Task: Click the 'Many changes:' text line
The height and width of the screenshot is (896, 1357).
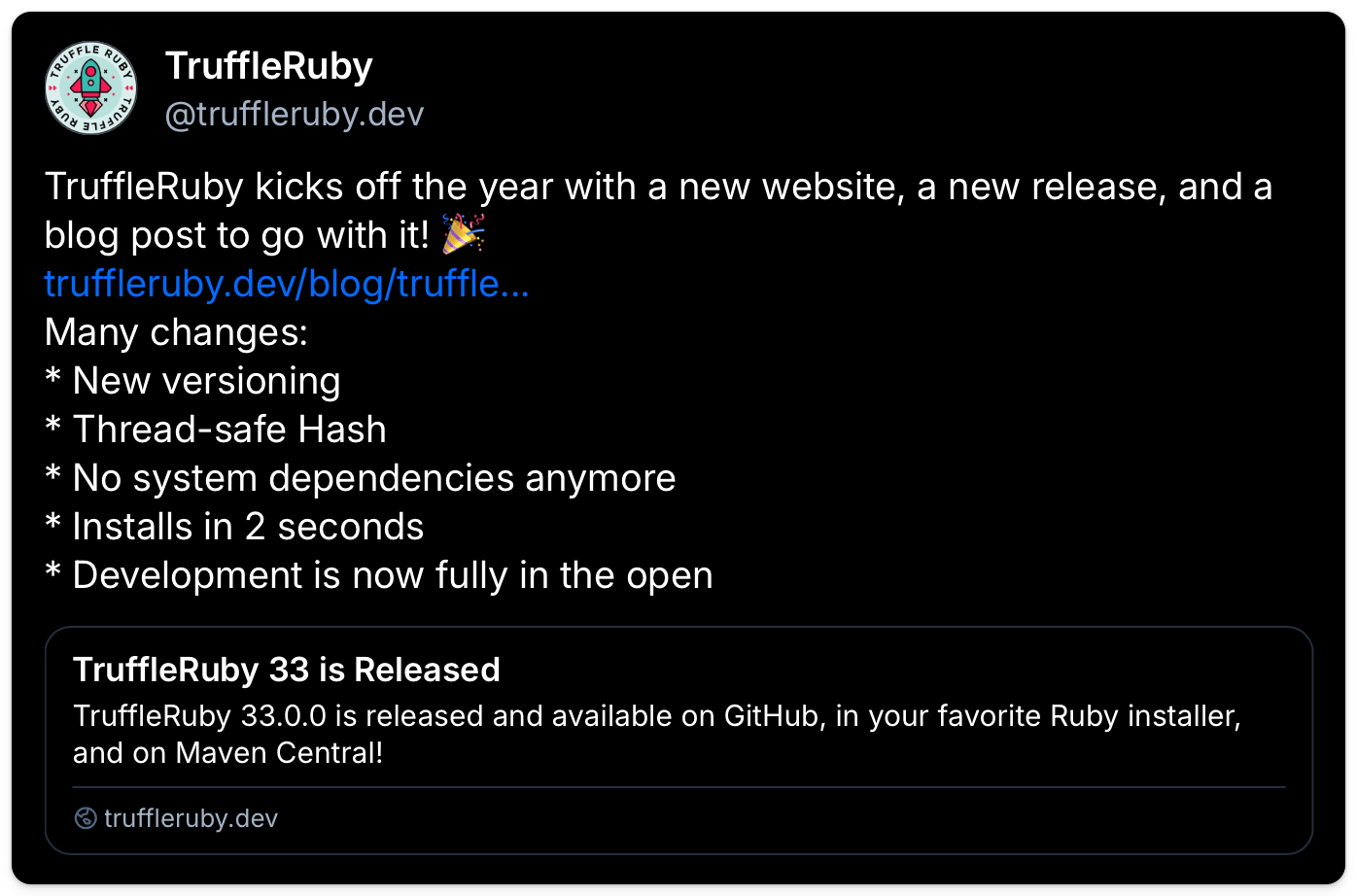Action: 176,332
